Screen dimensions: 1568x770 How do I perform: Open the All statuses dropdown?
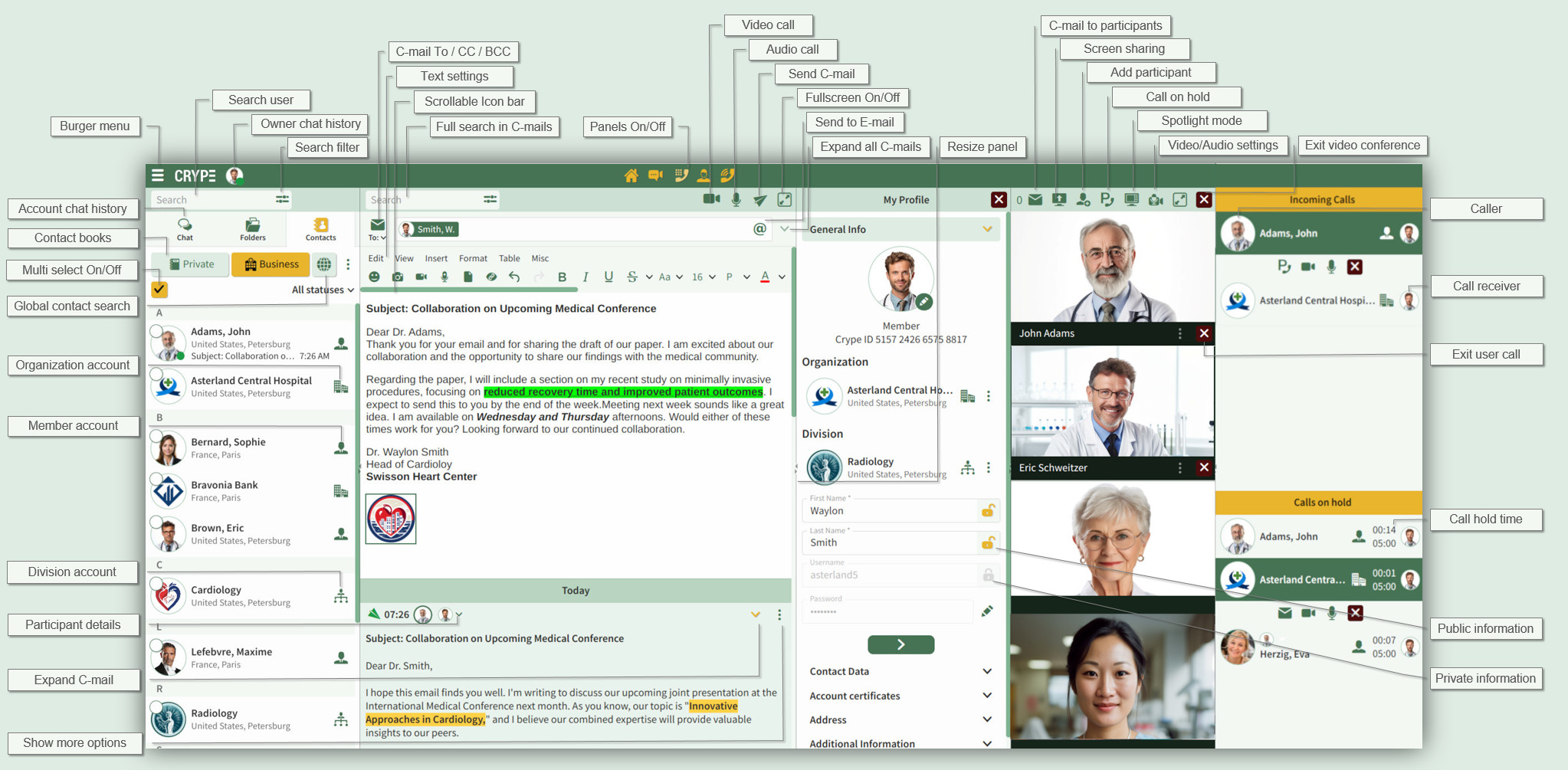click(x=323, y=290)
